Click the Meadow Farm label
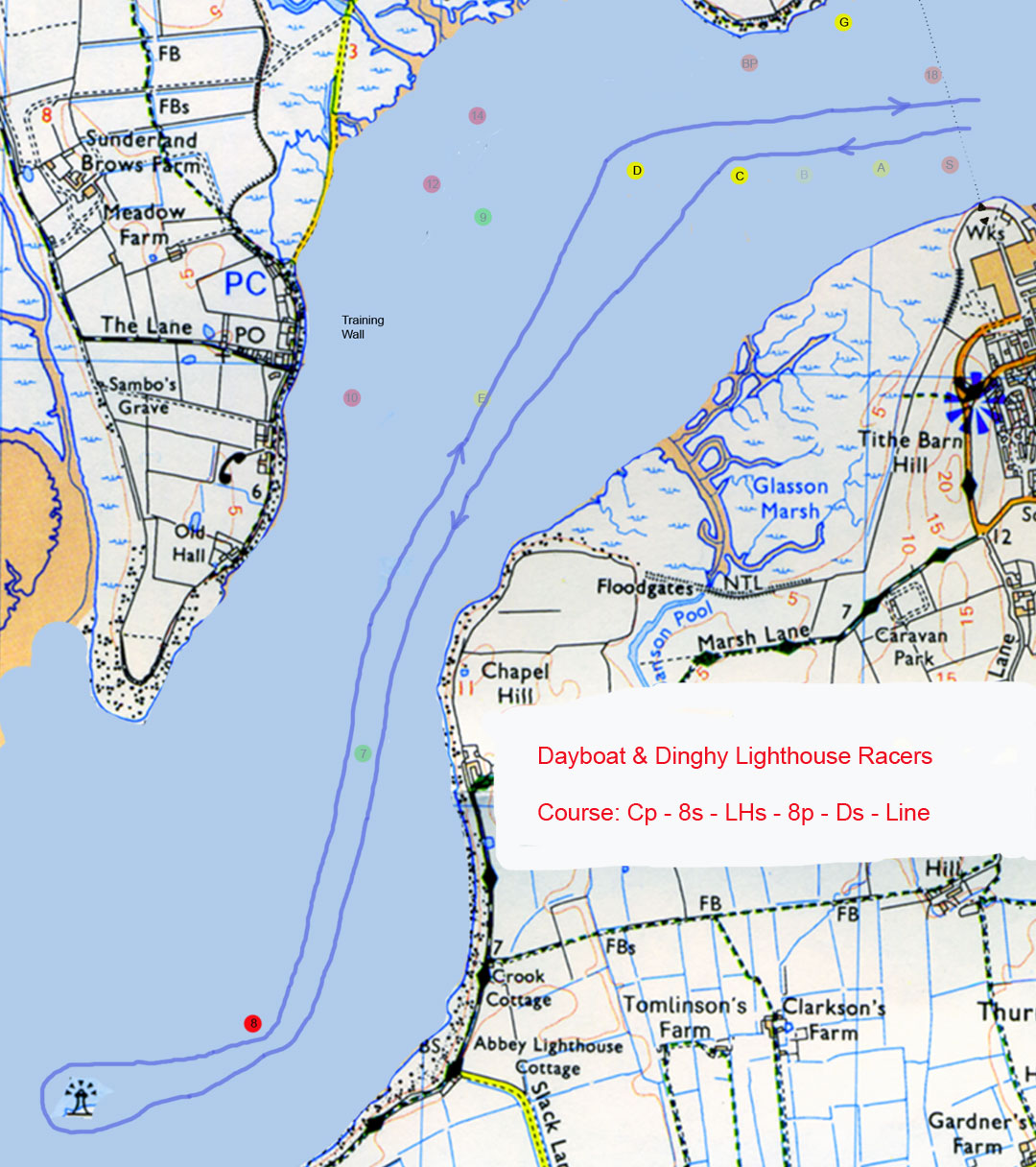This screenshot has width=1036, height=1167. pos(143,224)
